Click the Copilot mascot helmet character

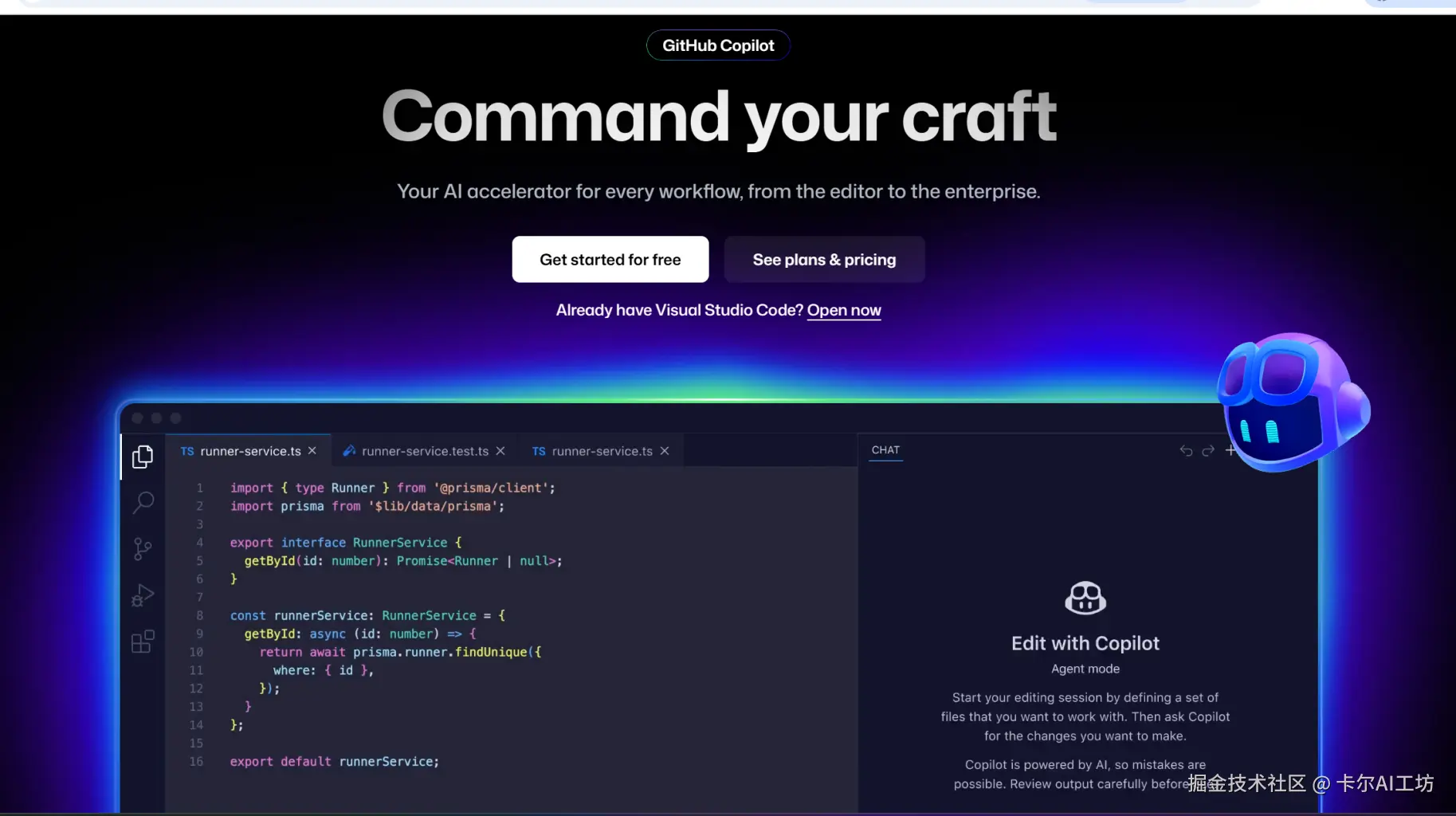point(1293,401)
